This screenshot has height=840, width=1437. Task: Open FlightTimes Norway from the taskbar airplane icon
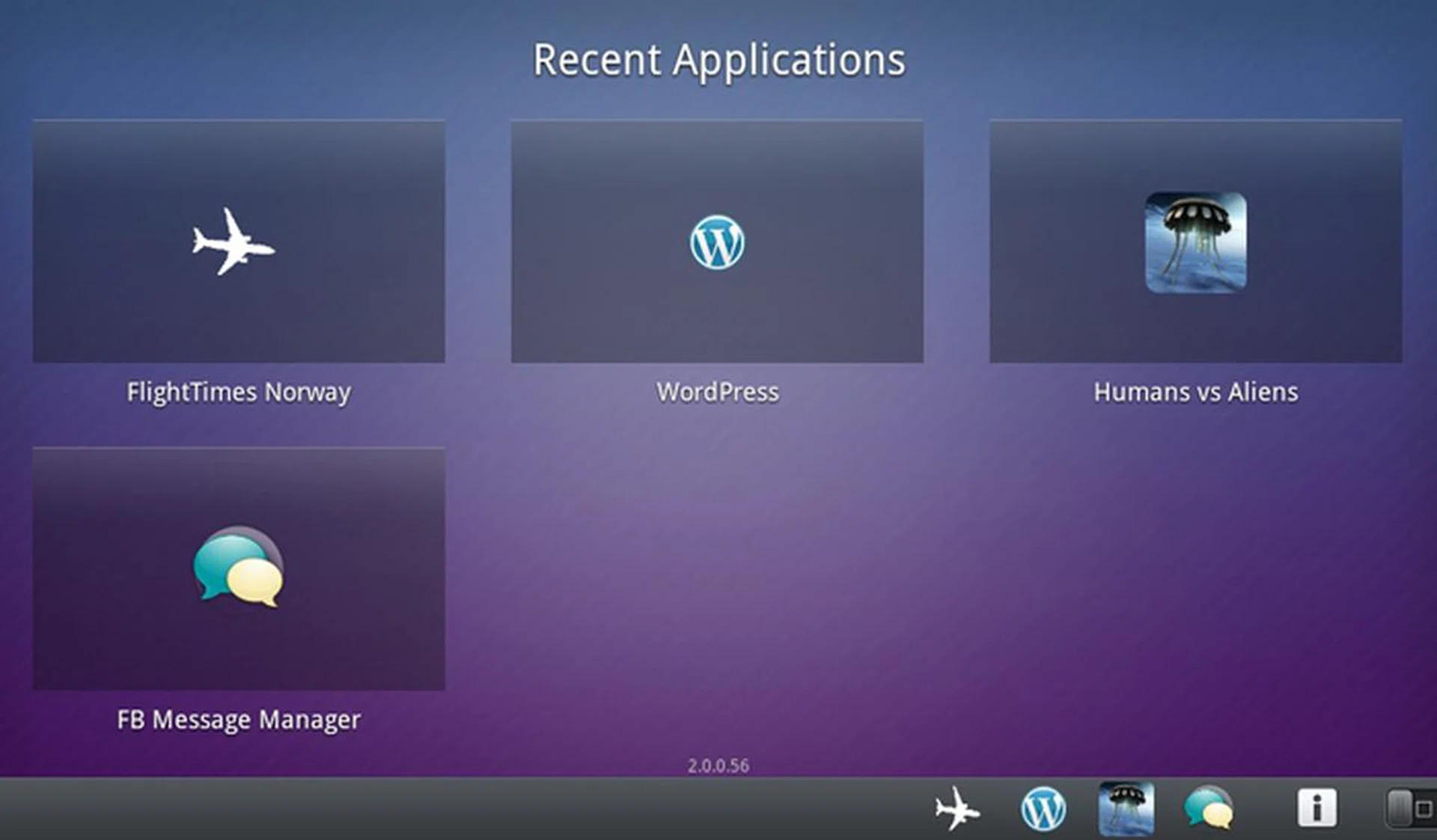[957, 809]
